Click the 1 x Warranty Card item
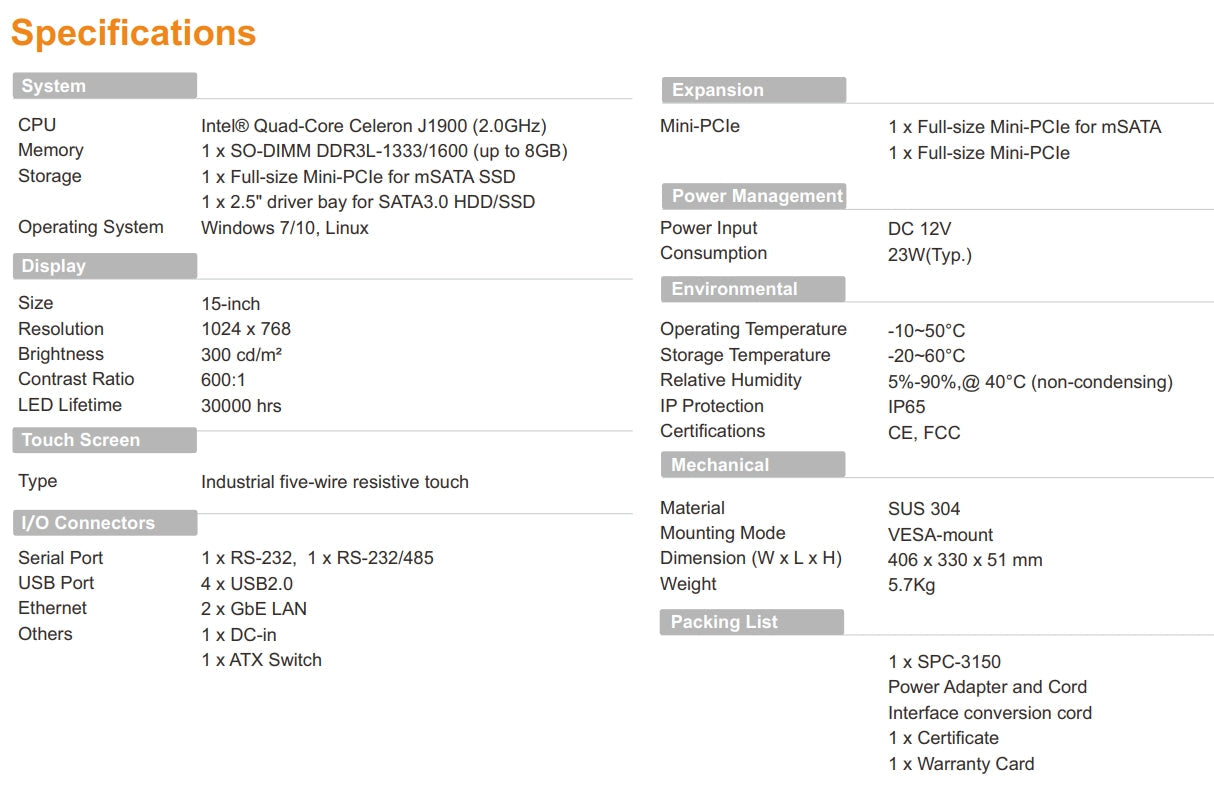The width and height of the screenshot is (1214, 792). 961,764
